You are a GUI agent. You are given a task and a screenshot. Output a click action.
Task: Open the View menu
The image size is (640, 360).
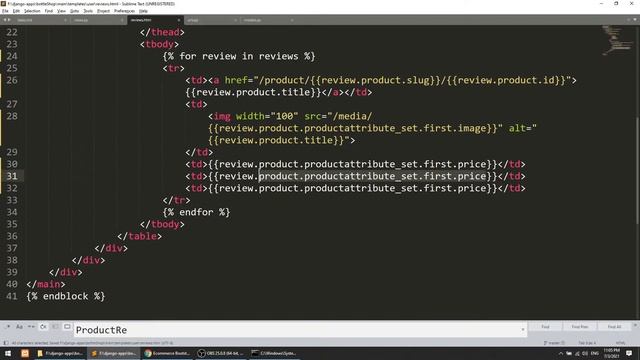coord(61,11)
